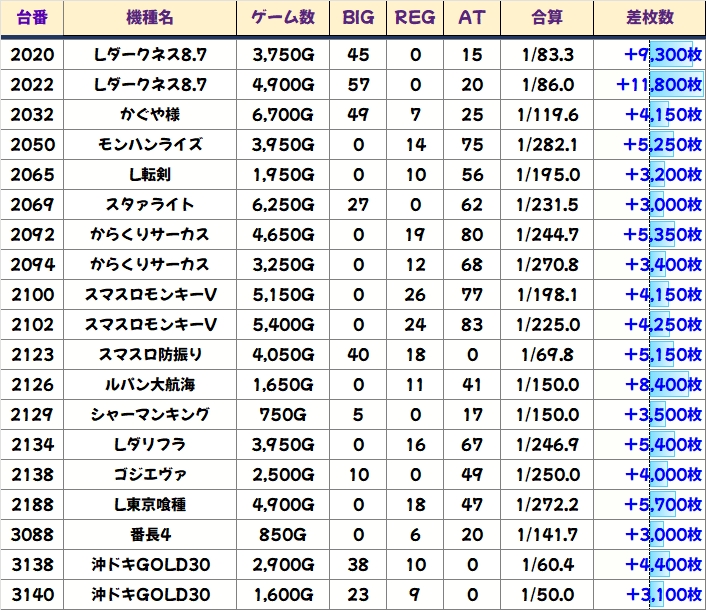Viewport: 706px width, 610px height.
Task: Click the 差枚数 column header
Action: coord(650,18)
